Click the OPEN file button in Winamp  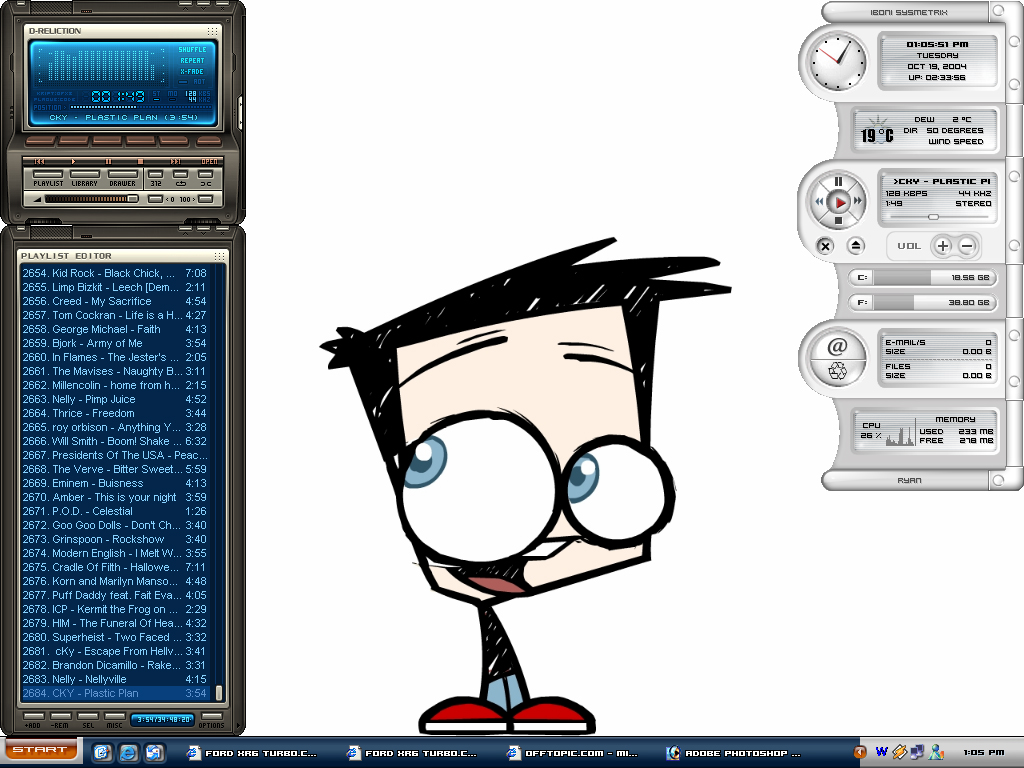pos(210,161)
